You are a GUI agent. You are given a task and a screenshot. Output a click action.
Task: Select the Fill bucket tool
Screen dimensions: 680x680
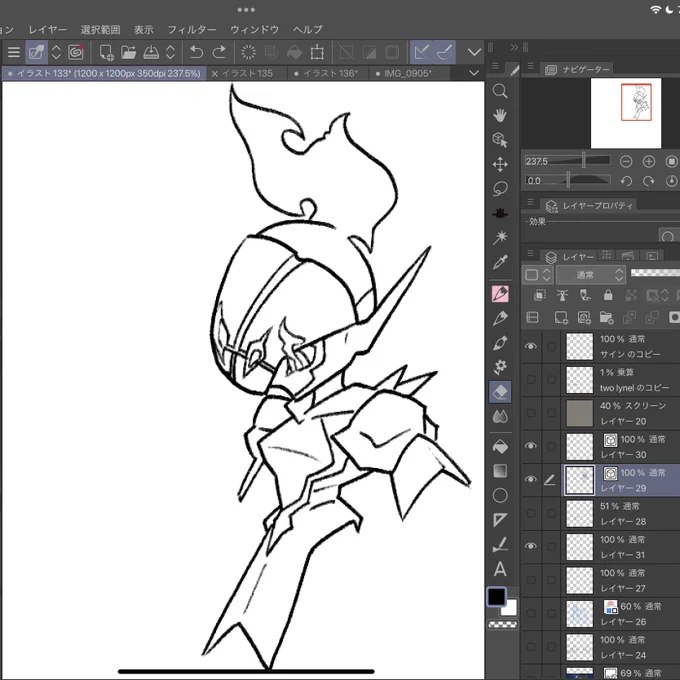tap(500, 447)
